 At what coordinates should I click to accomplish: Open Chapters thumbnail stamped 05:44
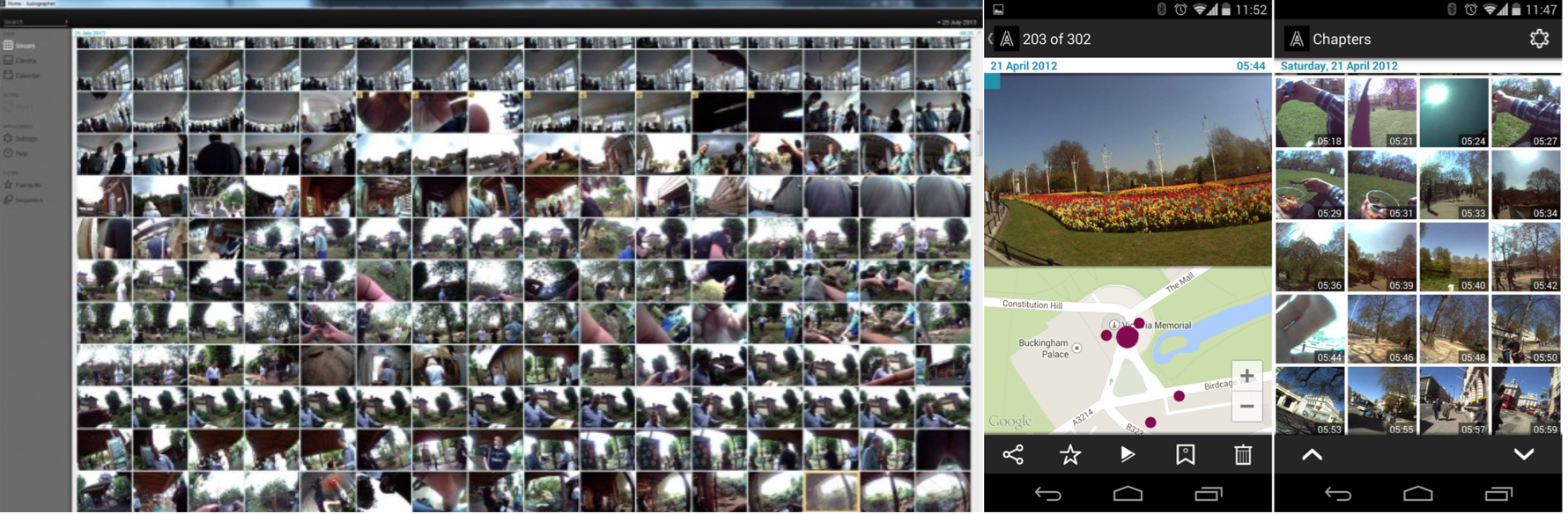point(1310,329)
